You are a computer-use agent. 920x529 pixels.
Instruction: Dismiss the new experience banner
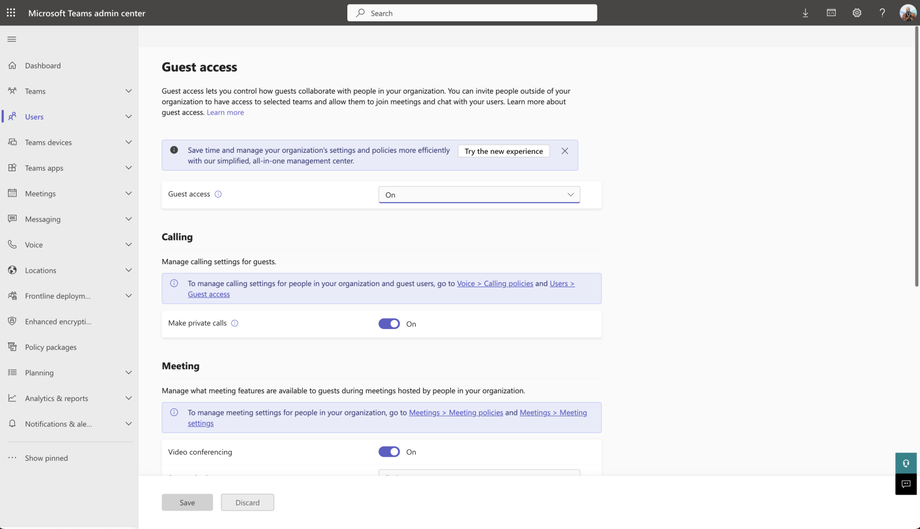coord(565,151)
